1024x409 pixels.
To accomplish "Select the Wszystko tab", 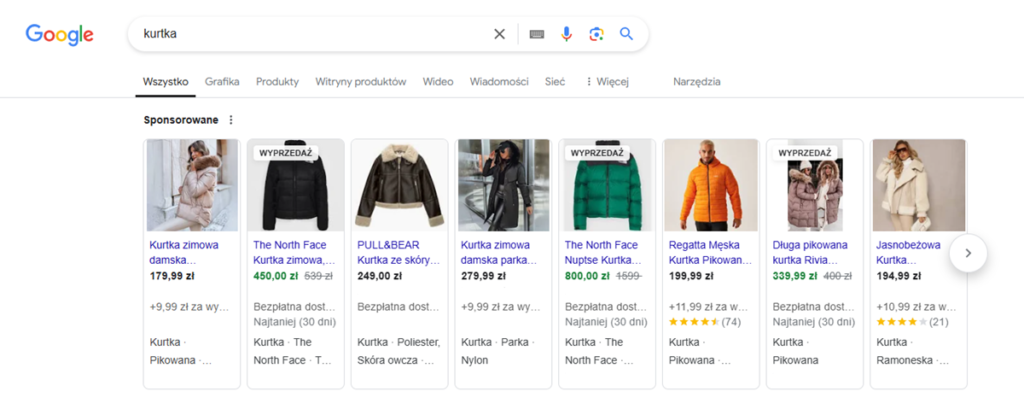I will pyautogui.click(x=165, y=82).
